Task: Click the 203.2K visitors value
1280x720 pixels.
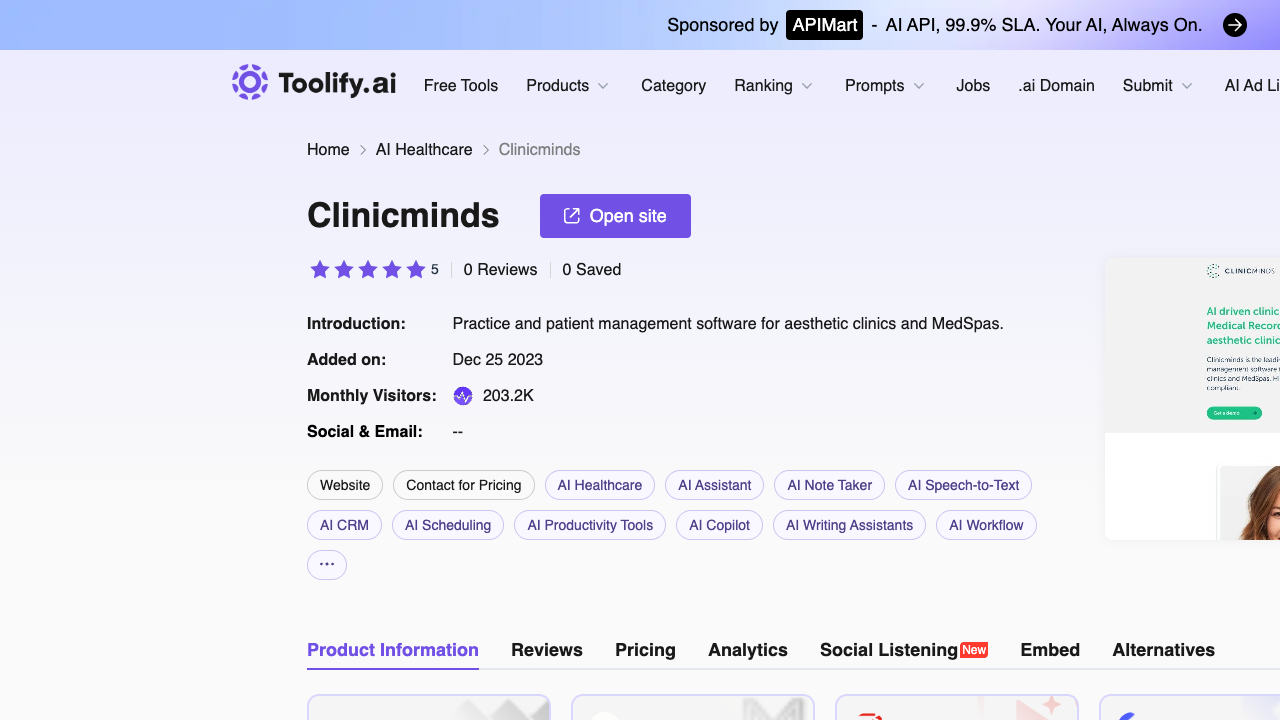Action: [508, 396]
